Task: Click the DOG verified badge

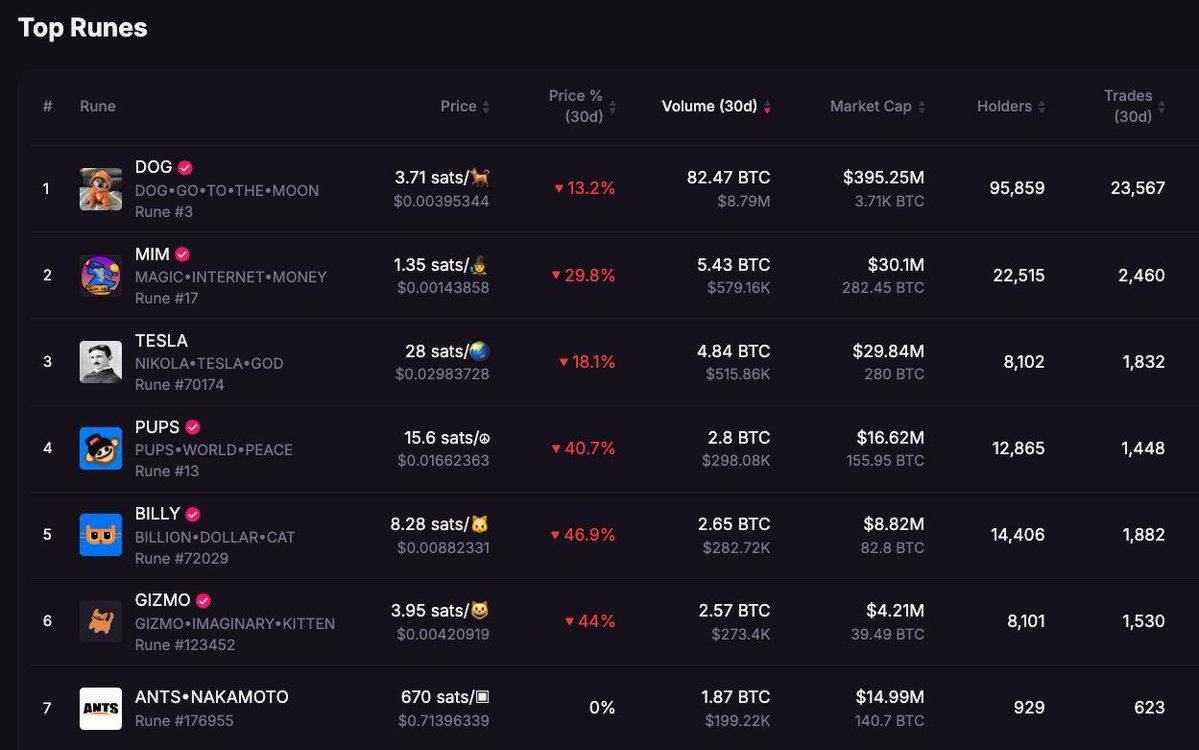Action: click(x=185, y=167)
